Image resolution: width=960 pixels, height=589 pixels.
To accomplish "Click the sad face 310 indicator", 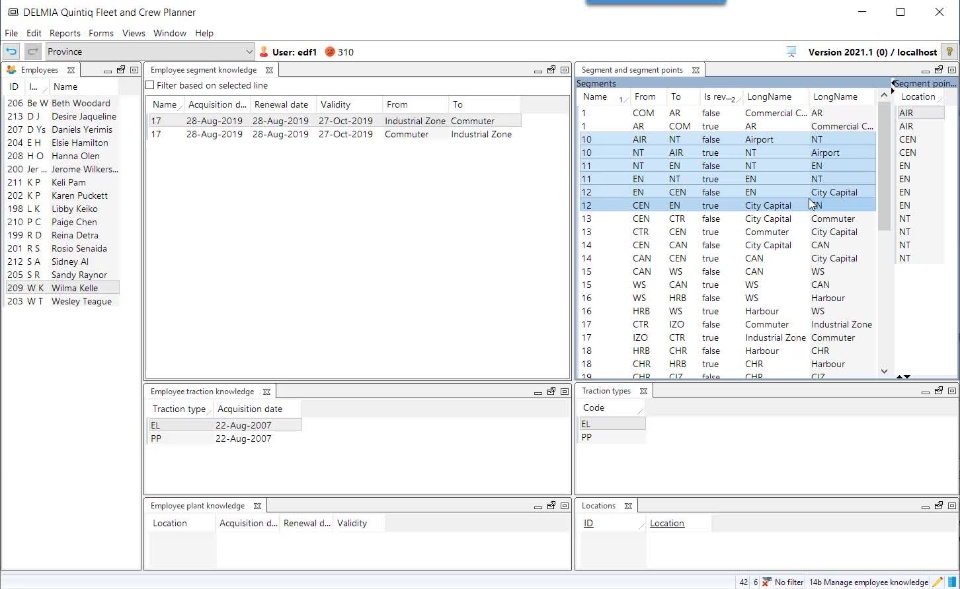I will [339, 52].
